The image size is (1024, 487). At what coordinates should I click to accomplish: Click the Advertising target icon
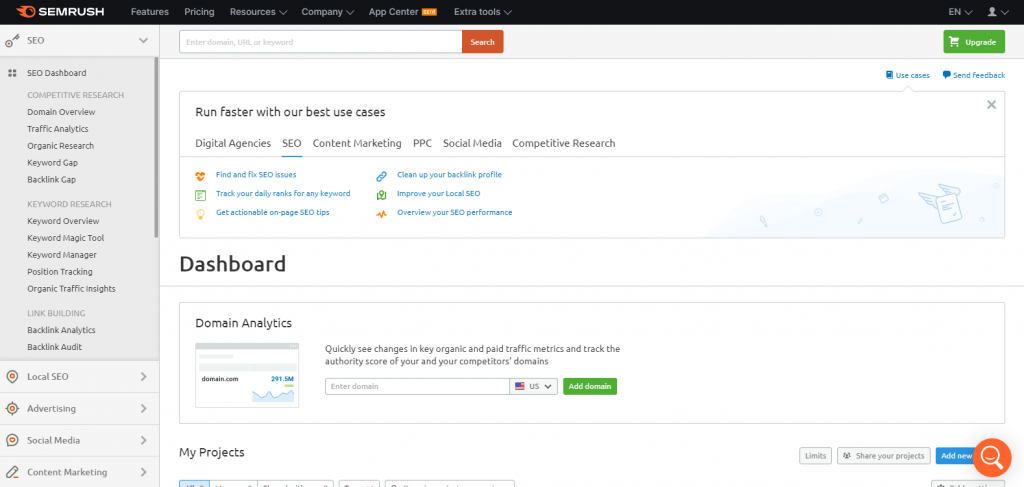click(x=12, y=409)
